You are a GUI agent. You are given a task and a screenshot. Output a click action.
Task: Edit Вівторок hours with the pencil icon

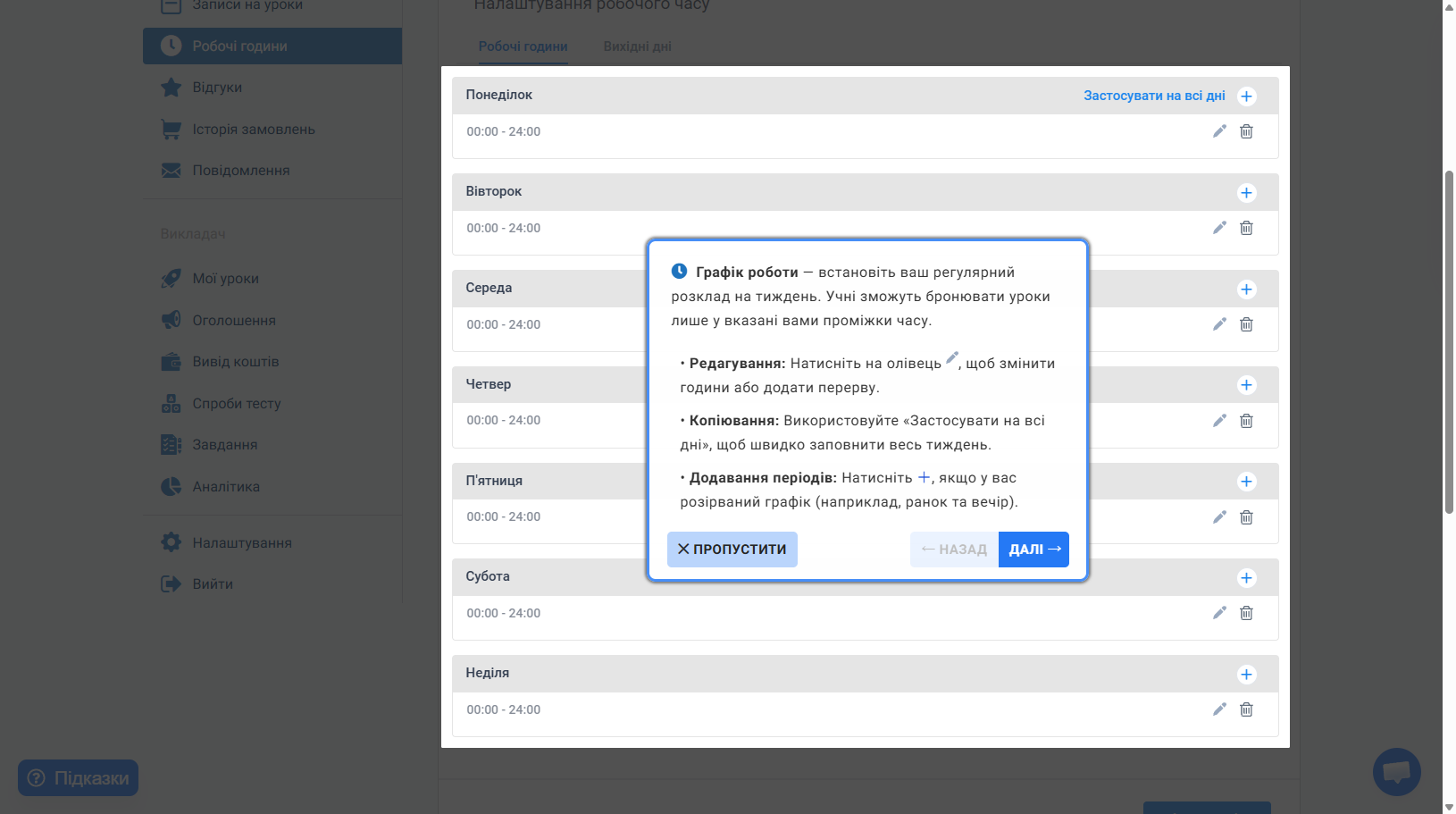[x=1219, y=228]
